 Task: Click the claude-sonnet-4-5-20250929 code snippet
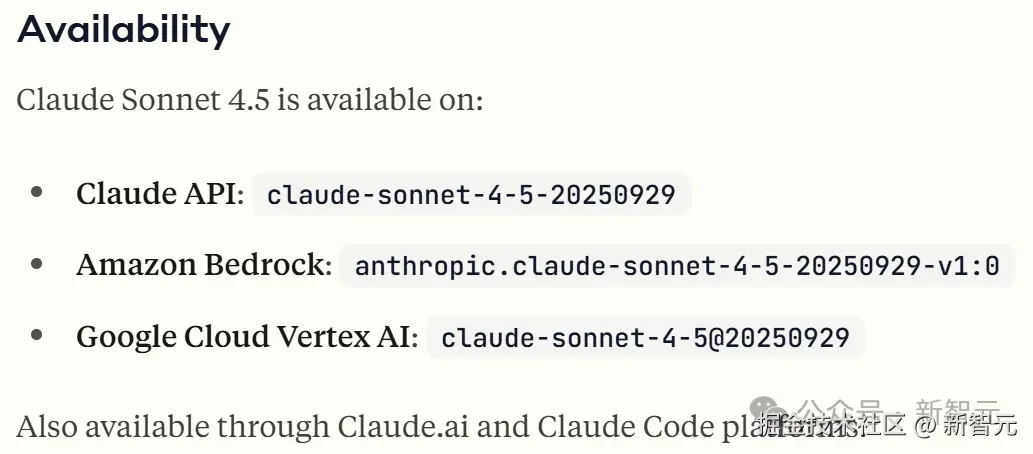(472, 194)
